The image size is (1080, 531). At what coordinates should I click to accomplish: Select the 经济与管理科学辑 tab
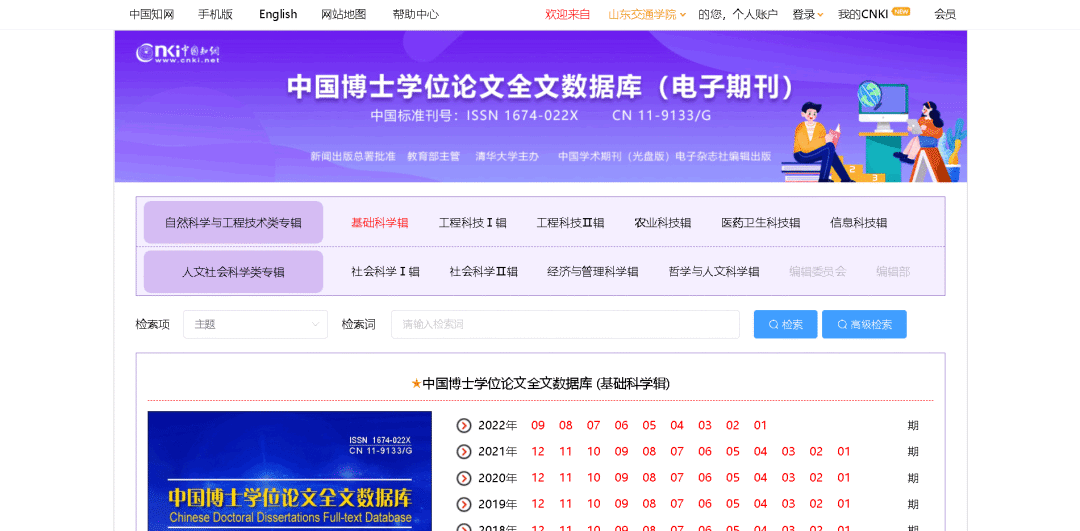[592, 271]
